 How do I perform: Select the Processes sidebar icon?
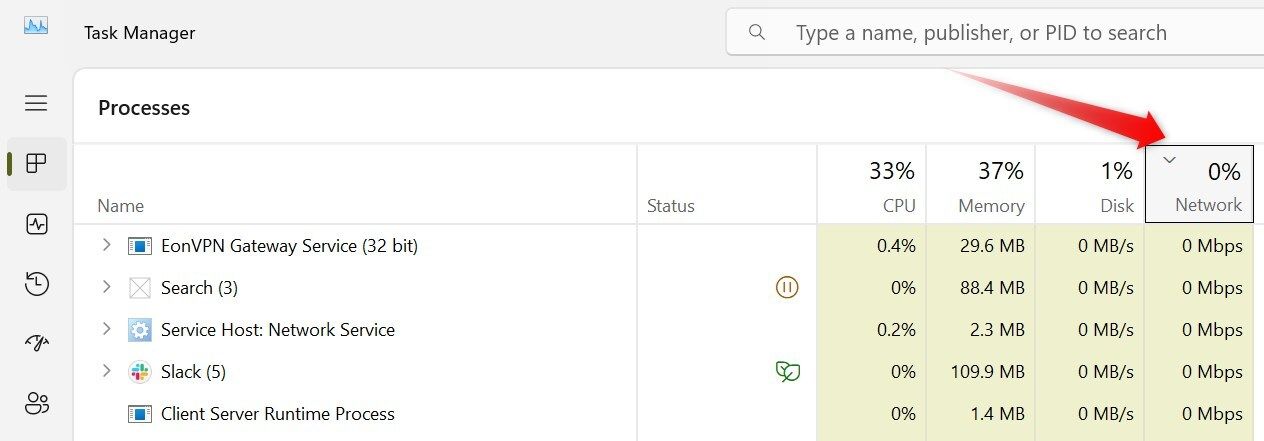(x=37, y=164)
